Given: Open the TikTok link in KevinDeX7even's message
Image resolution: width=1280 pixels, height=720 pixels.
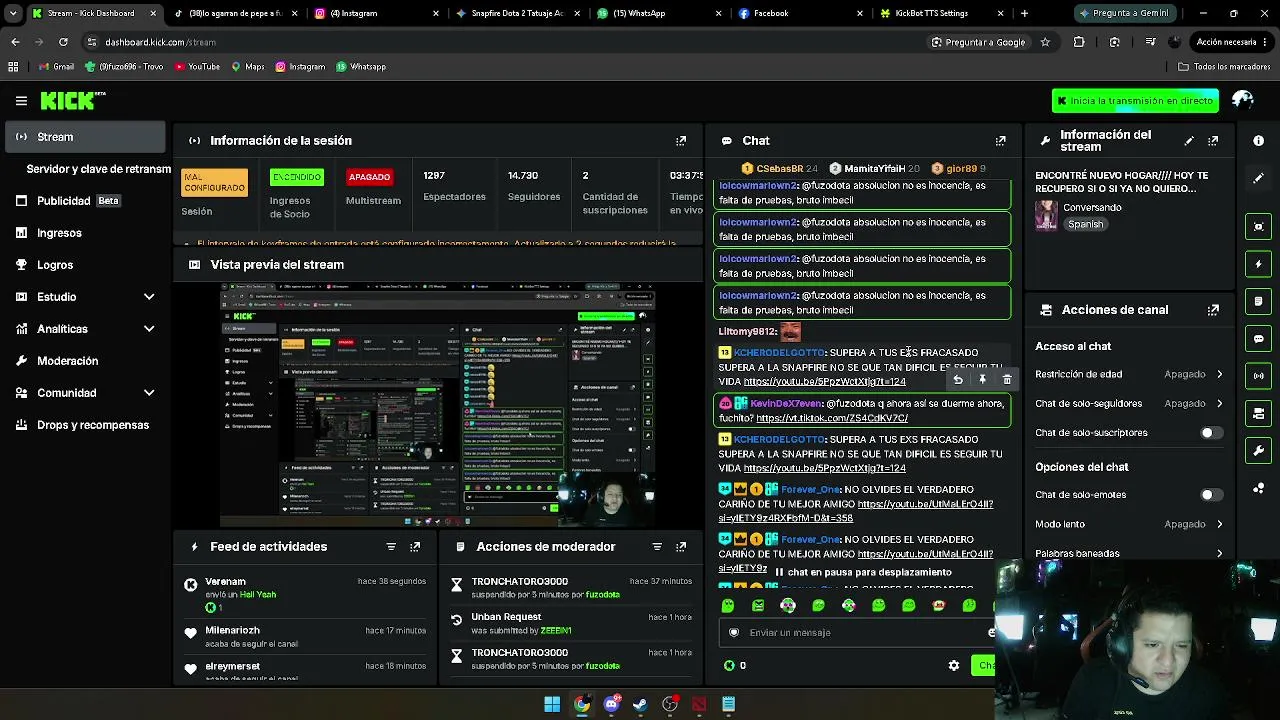Looking at the screenshot, I should [832, 418].
